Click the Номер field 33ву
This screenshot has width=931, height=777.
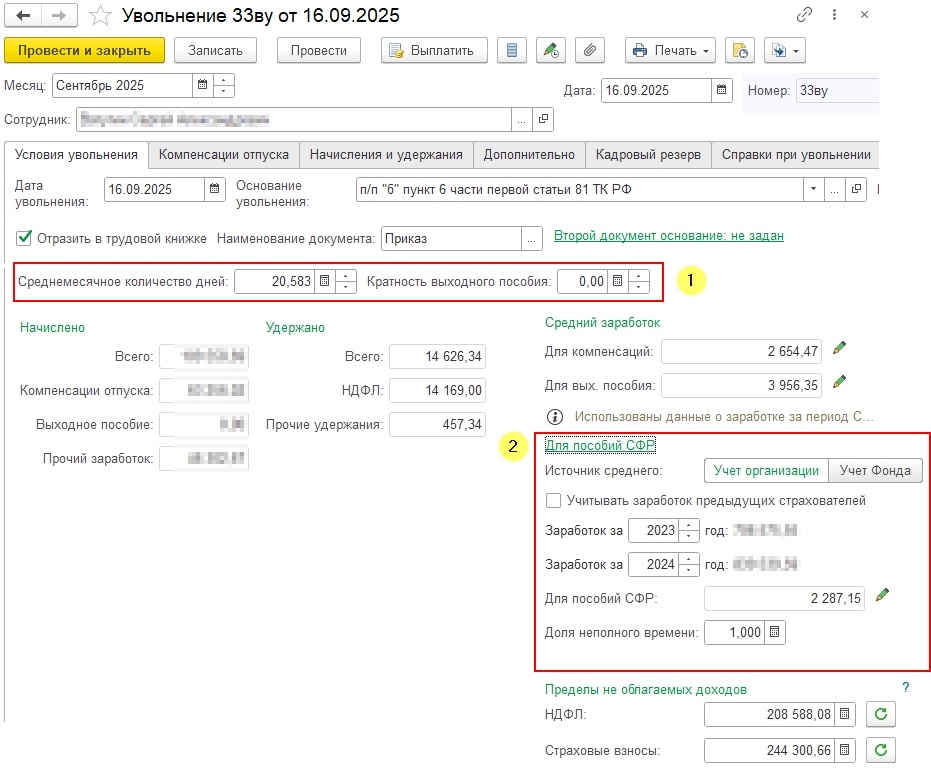[x=837, y=90]
